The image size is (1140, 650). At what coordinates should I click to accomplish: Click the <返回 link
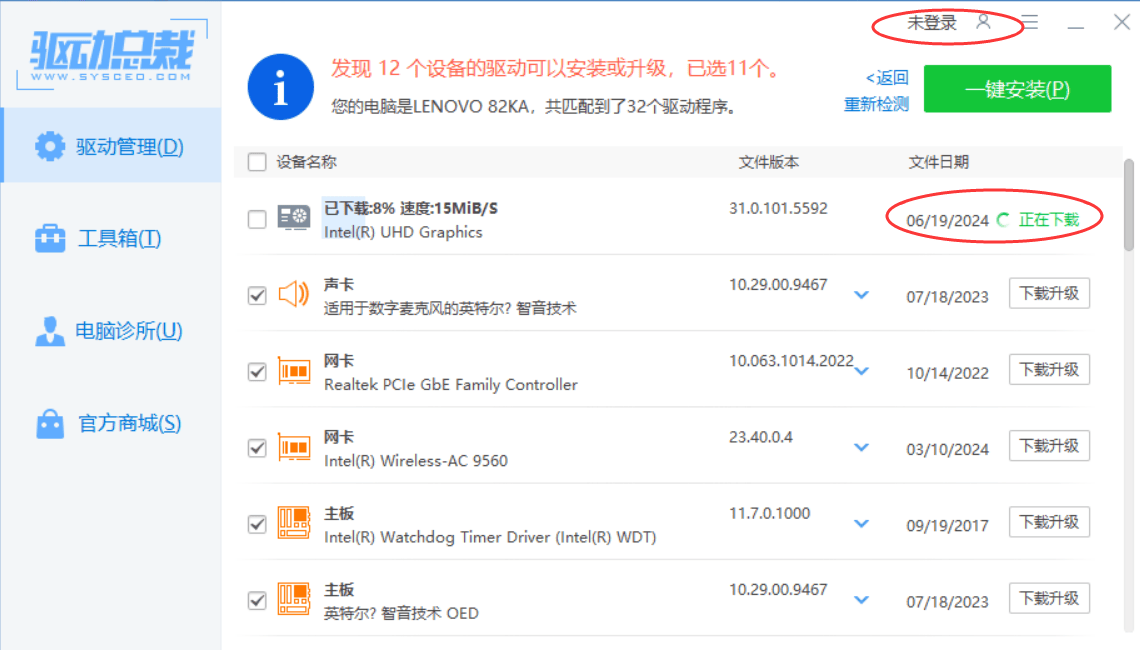[887, 78]
